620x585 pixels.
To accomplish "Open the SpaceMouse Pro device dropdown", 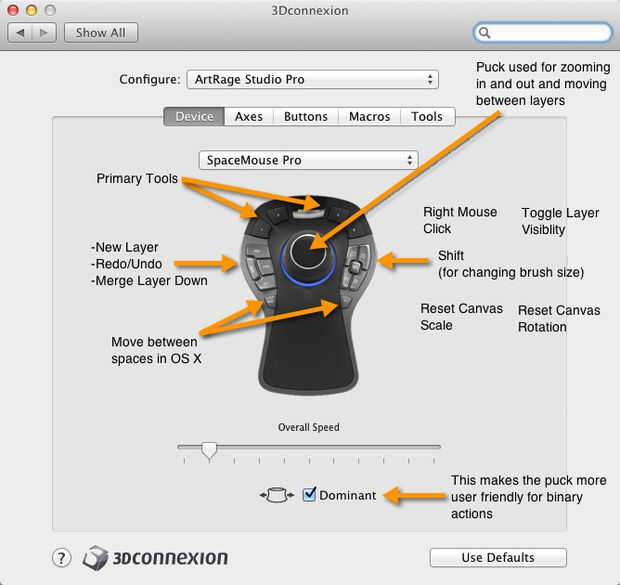I will pyautogui.click(x=308, y=160).
